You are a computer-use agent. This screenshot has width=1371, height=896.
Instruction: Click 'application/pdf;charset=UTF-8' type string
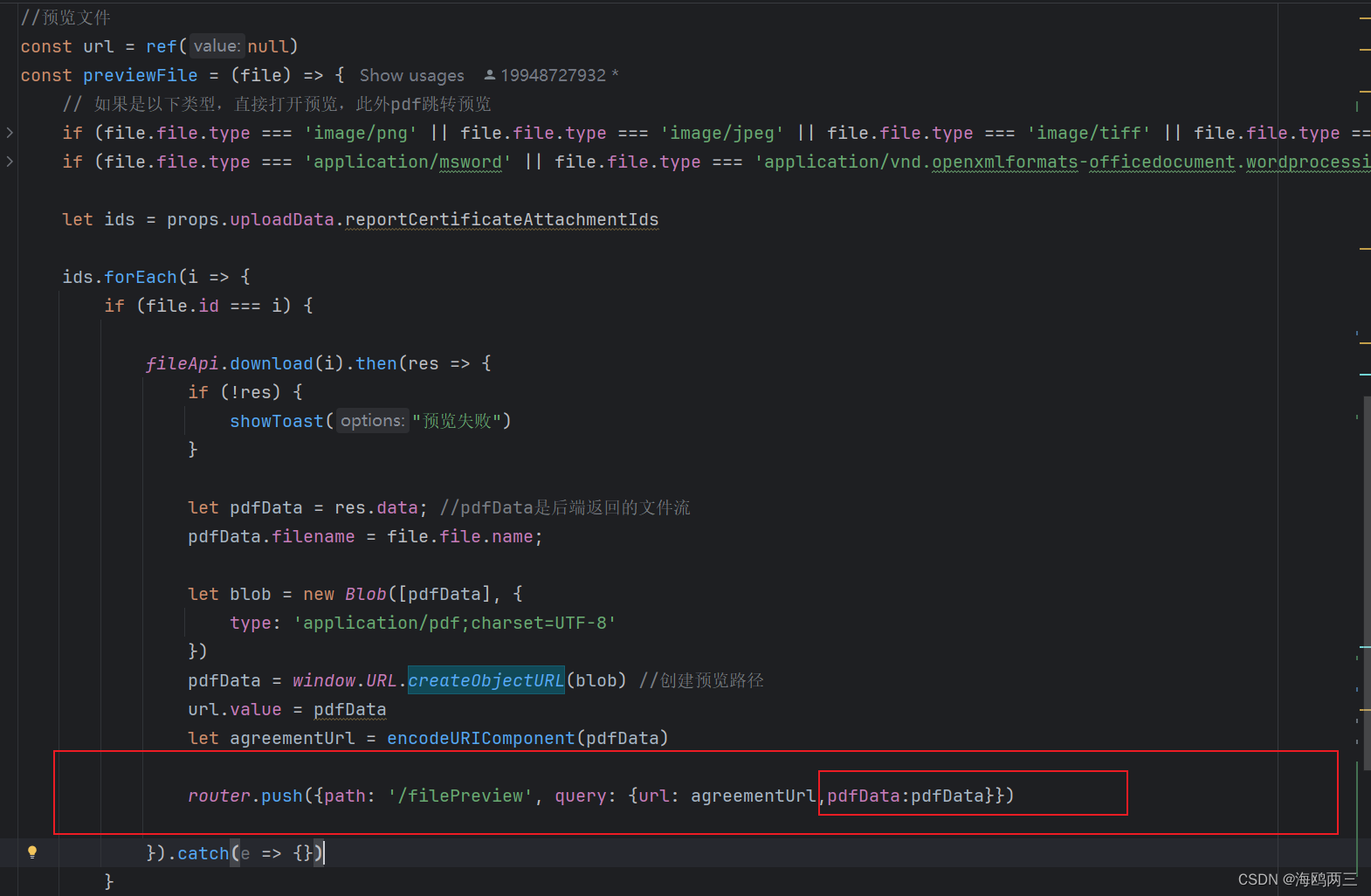pyautogui.click(x=455, y=623)
